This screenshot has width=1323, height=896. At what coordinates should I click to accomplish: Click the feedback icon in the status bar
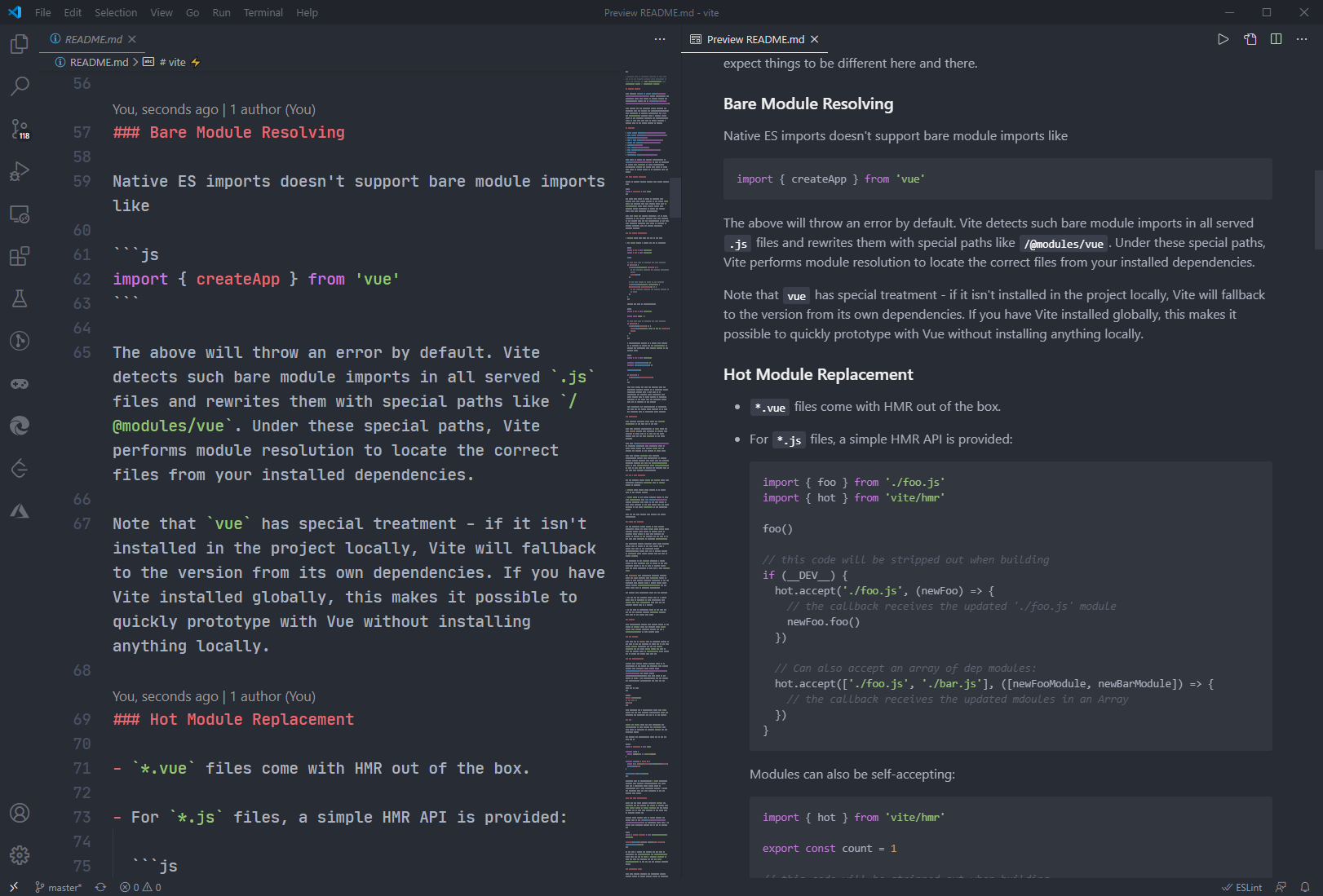pyautogui.click(x=1281, y=887)
